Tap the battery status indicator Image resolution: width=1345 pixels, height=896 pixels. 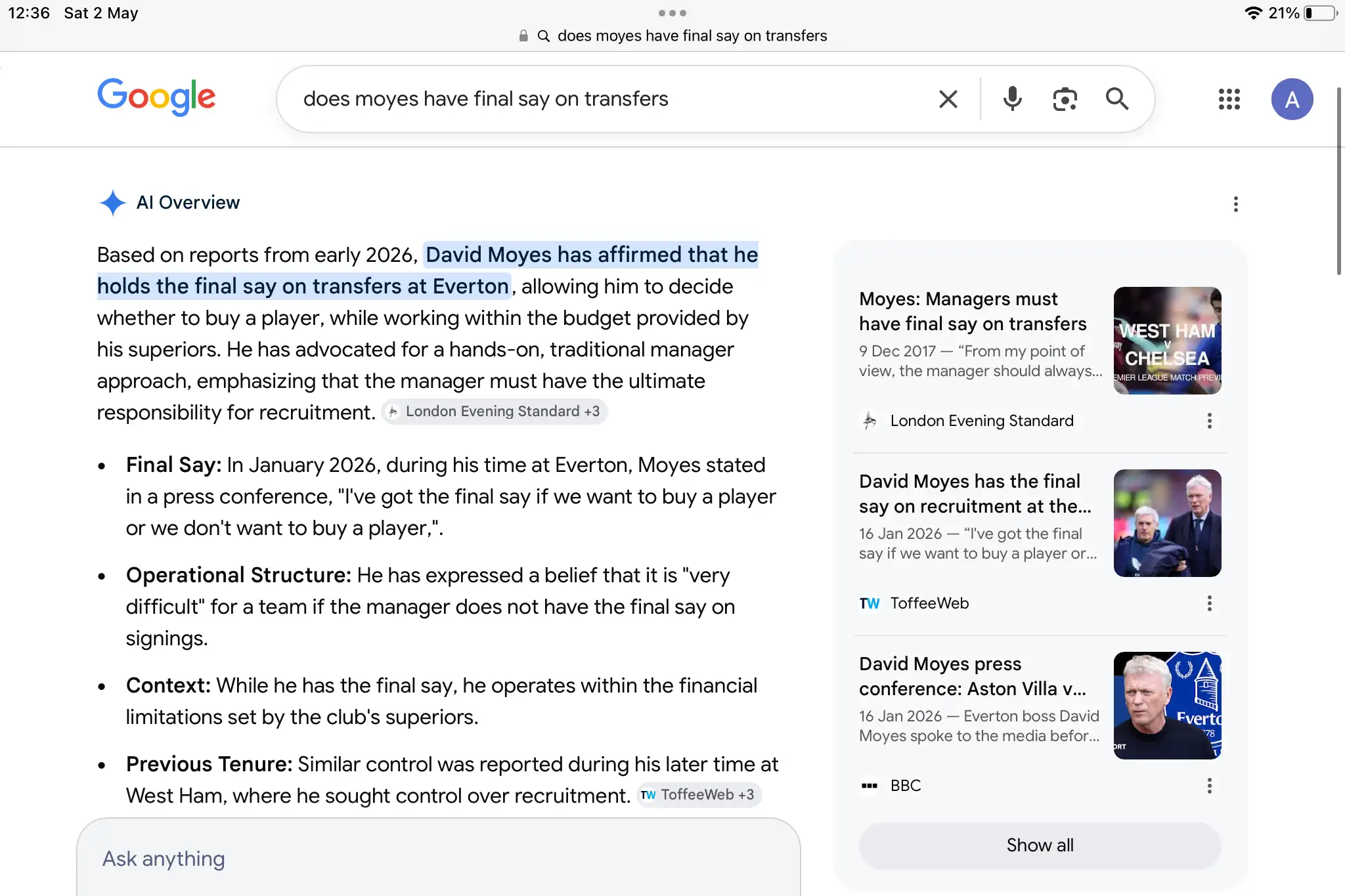1320,13
